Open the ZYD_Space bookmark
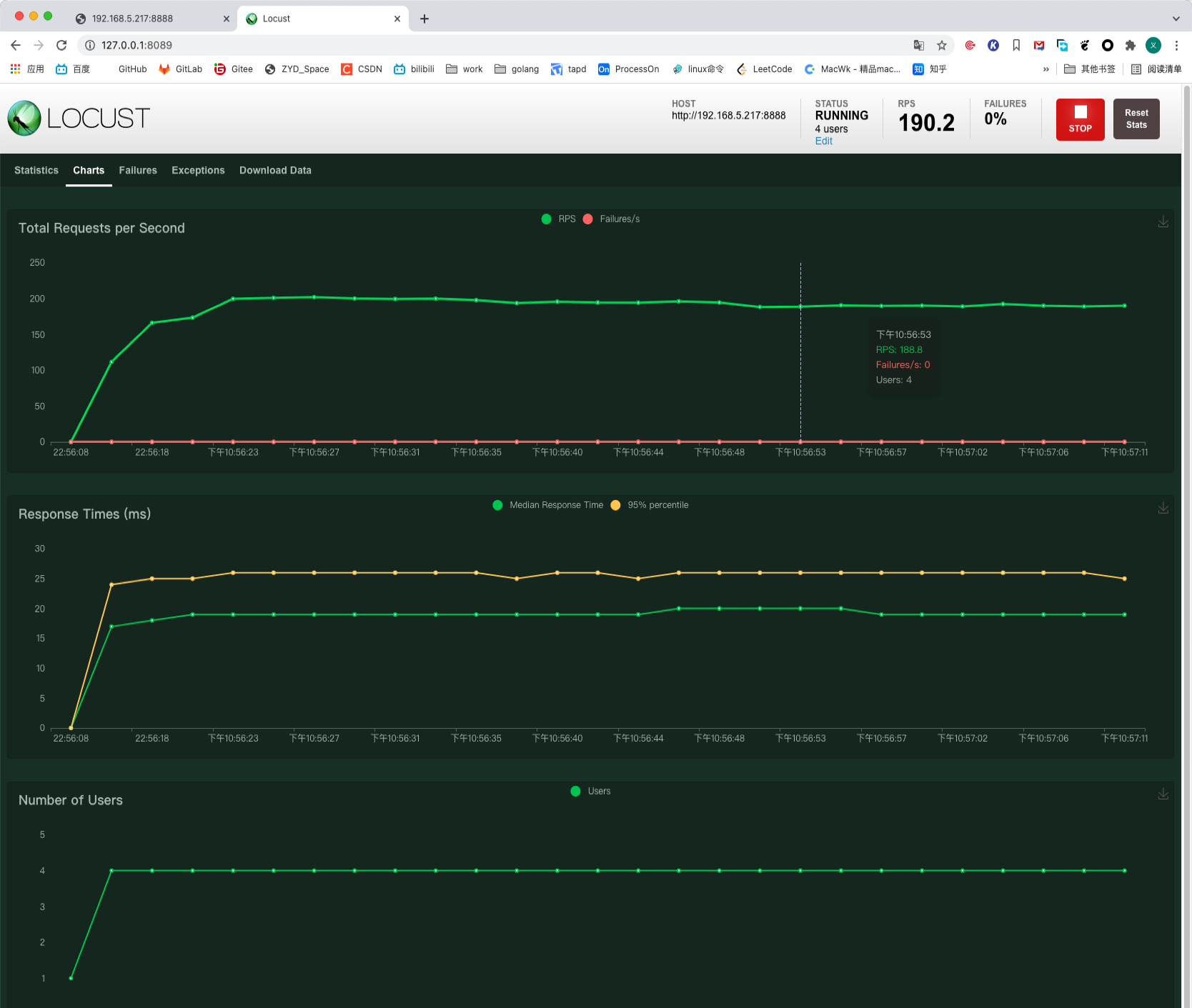The height and width of the screenshot is (1008, 1192). pos(297,69)
